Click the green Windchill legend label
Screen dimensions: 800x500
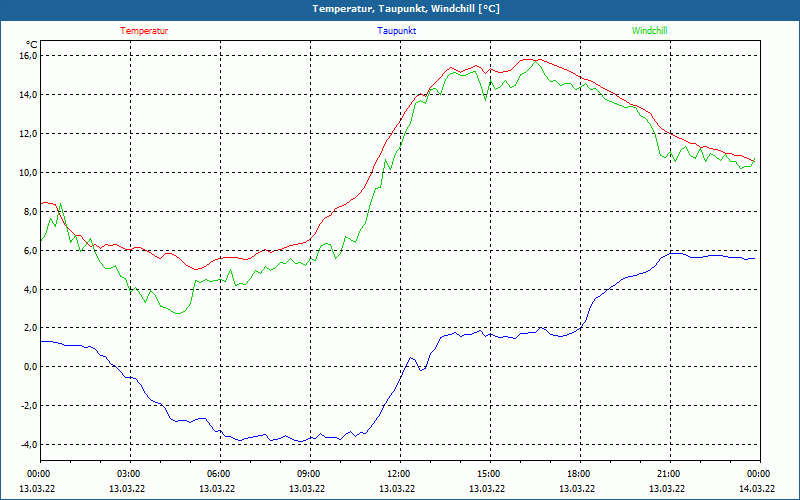[649, 31]
